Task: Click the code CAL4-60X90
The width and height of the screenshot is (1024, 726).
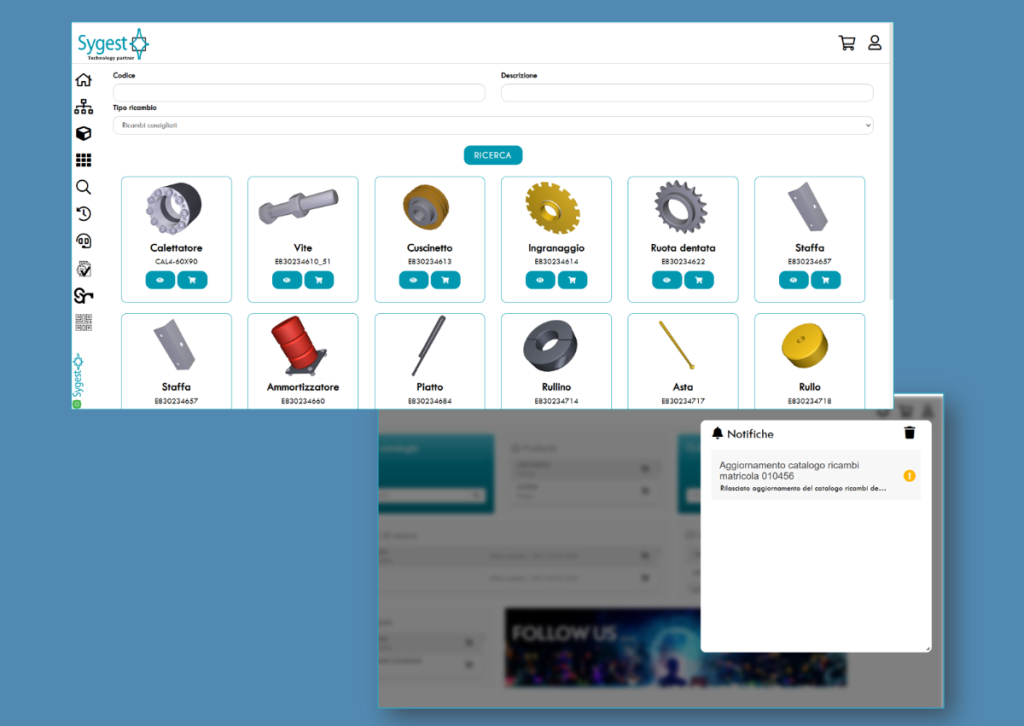Action: (176, 262)
